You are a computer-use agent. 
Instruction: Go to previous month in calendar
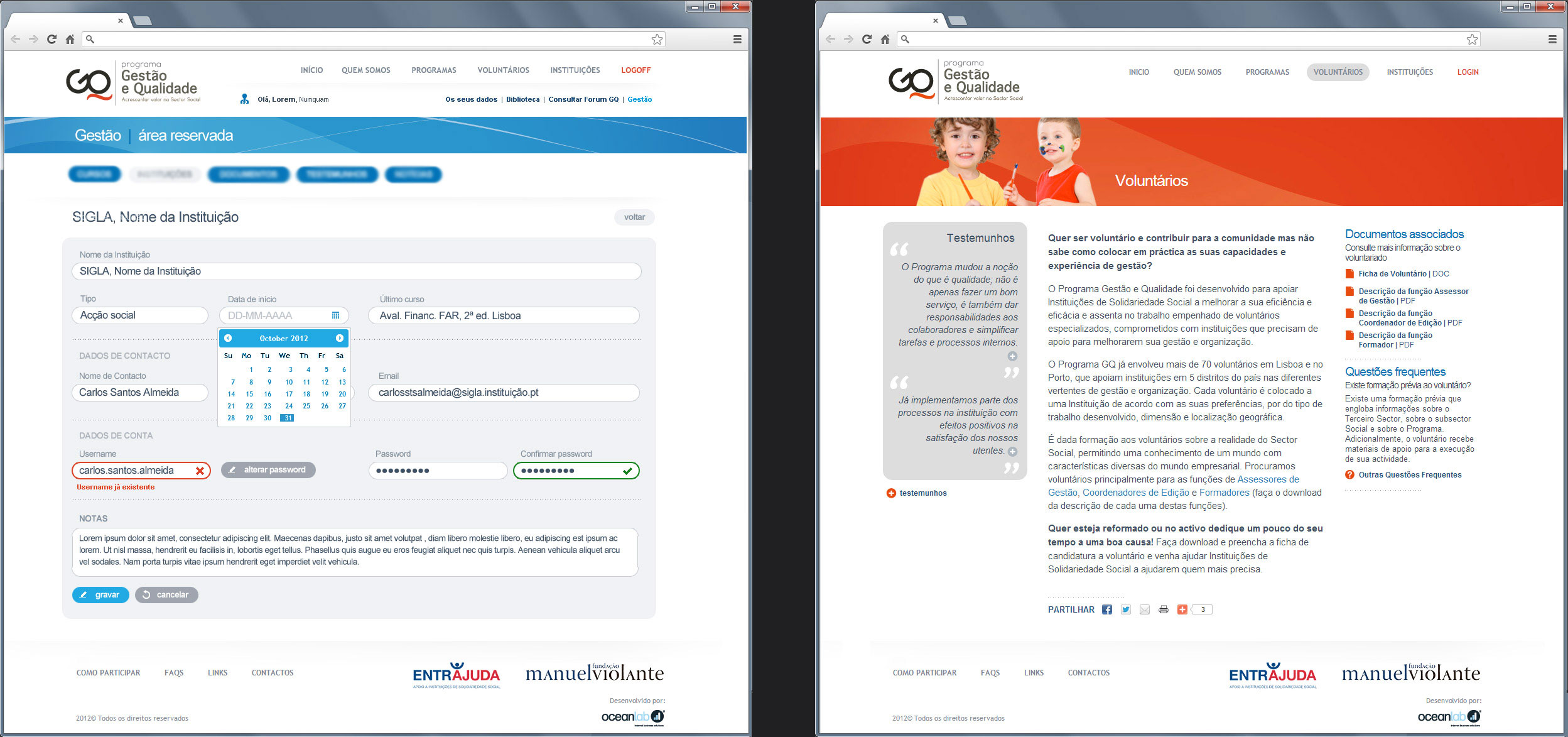(x=228, y=338)
